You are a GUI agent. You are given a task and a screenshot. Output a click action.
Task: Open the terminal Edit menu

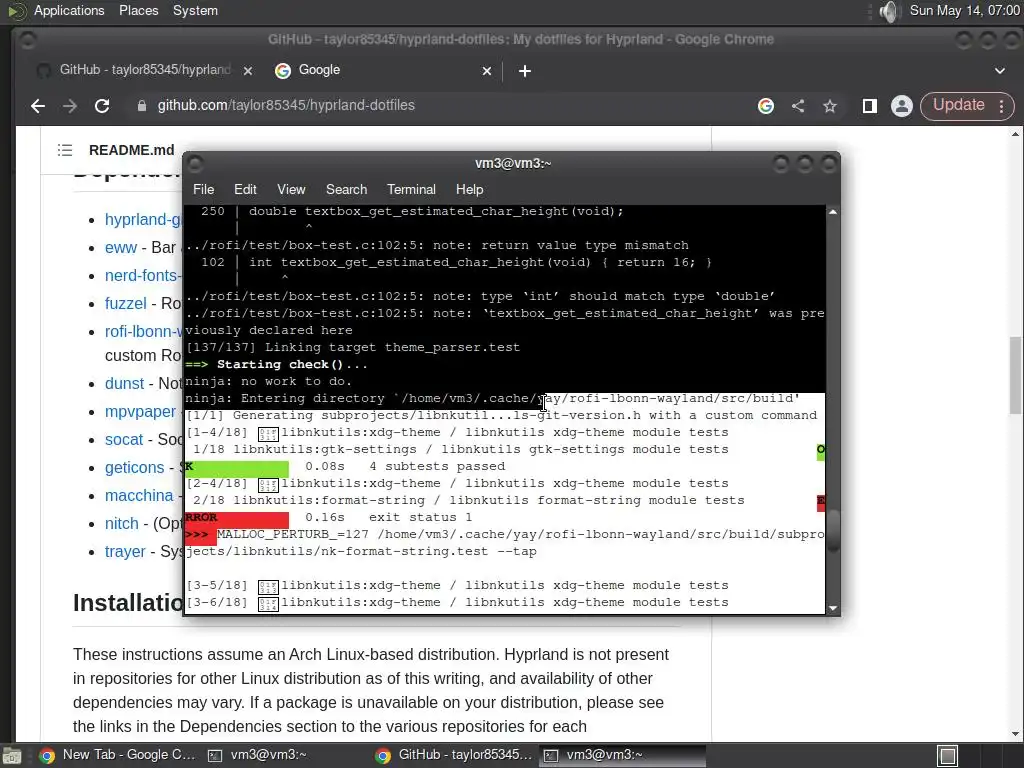click(245, 189)
